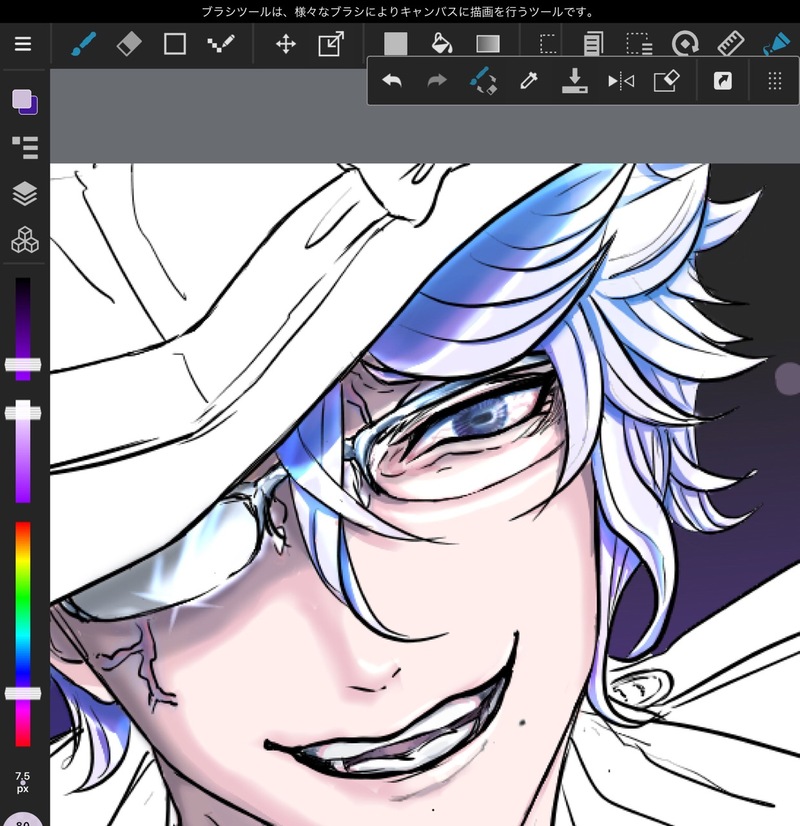Adjust the brightness slider handle
The height and width of the screenshot is (826, 800).
tap(23, 365)
